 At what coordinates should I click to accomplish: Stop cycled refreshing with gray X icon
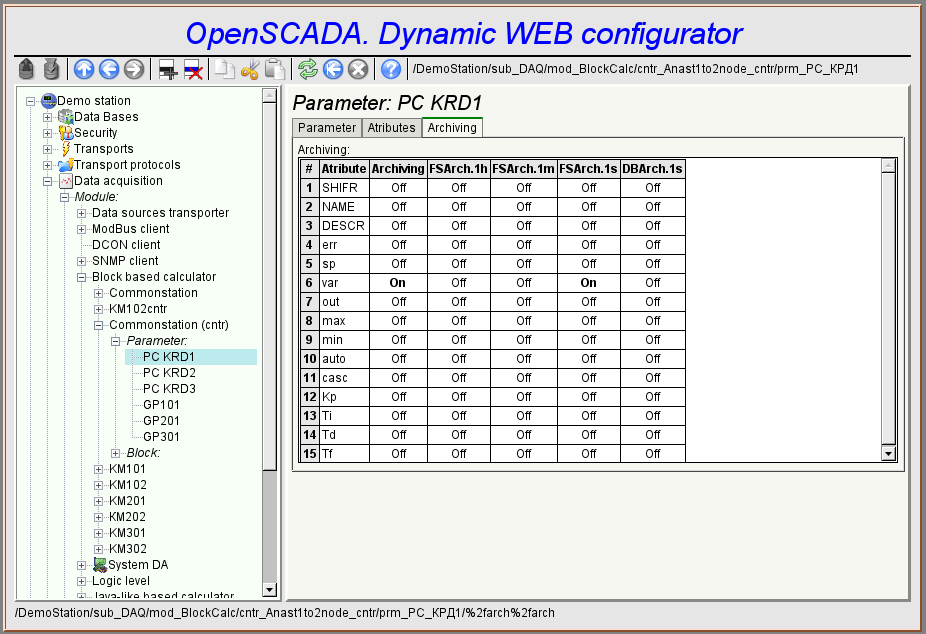[x=358, y=69]
